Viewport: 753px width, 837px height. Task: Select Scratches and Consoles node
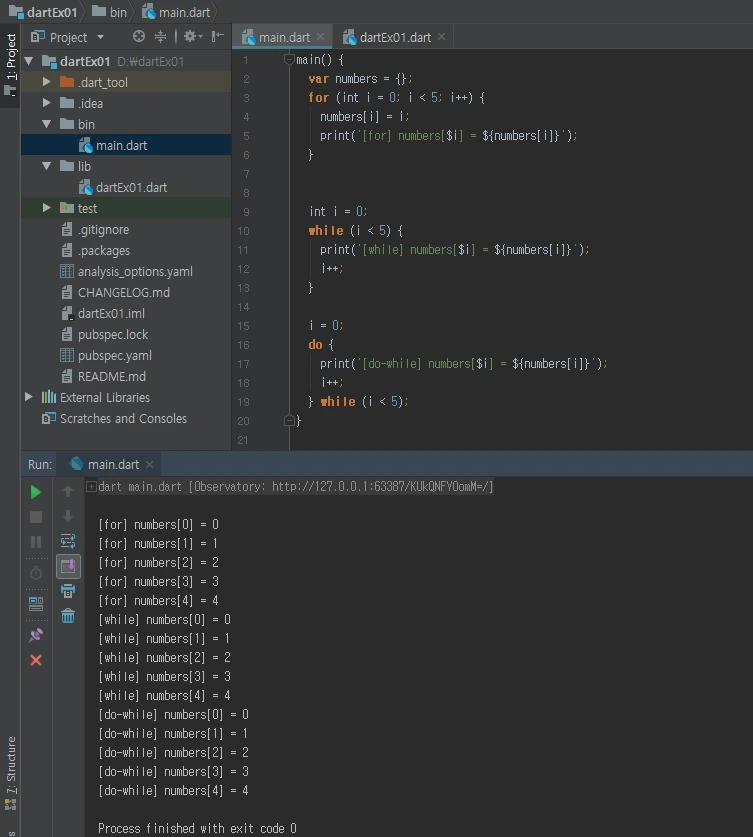coord(126,418)
